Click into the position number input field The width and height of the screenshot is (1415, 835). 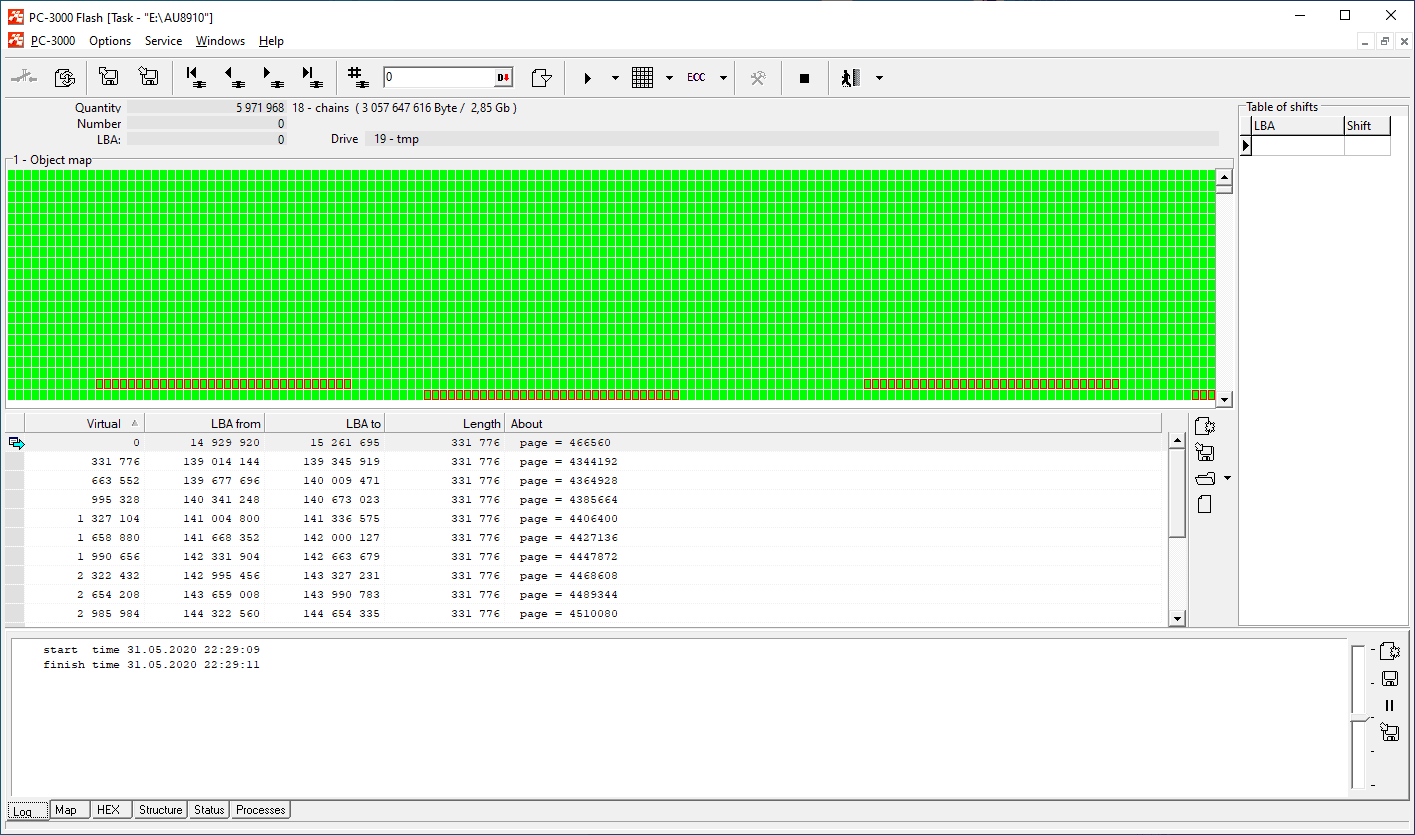(439, 78)
